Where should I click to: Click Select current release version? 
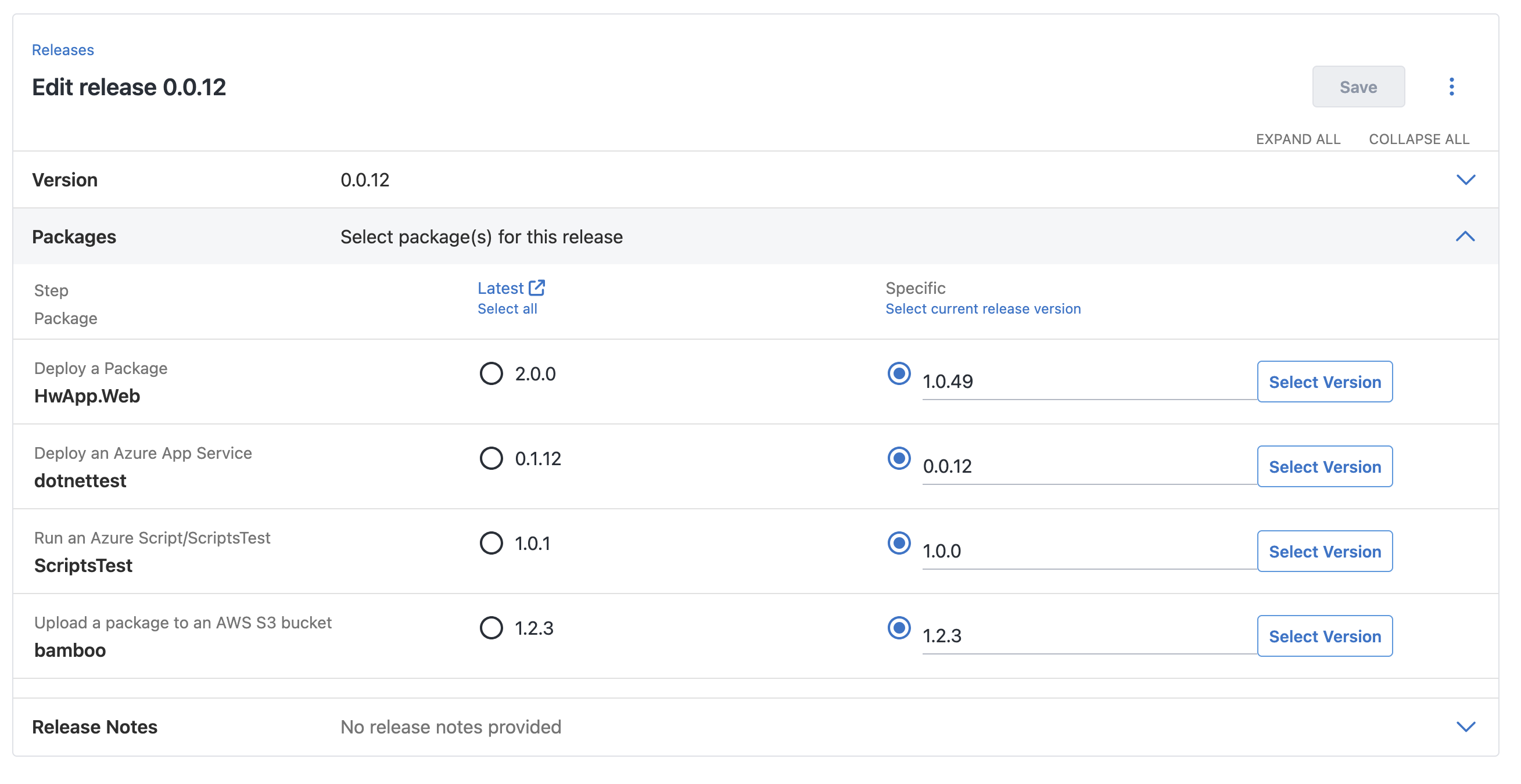[x=983, y=308]
